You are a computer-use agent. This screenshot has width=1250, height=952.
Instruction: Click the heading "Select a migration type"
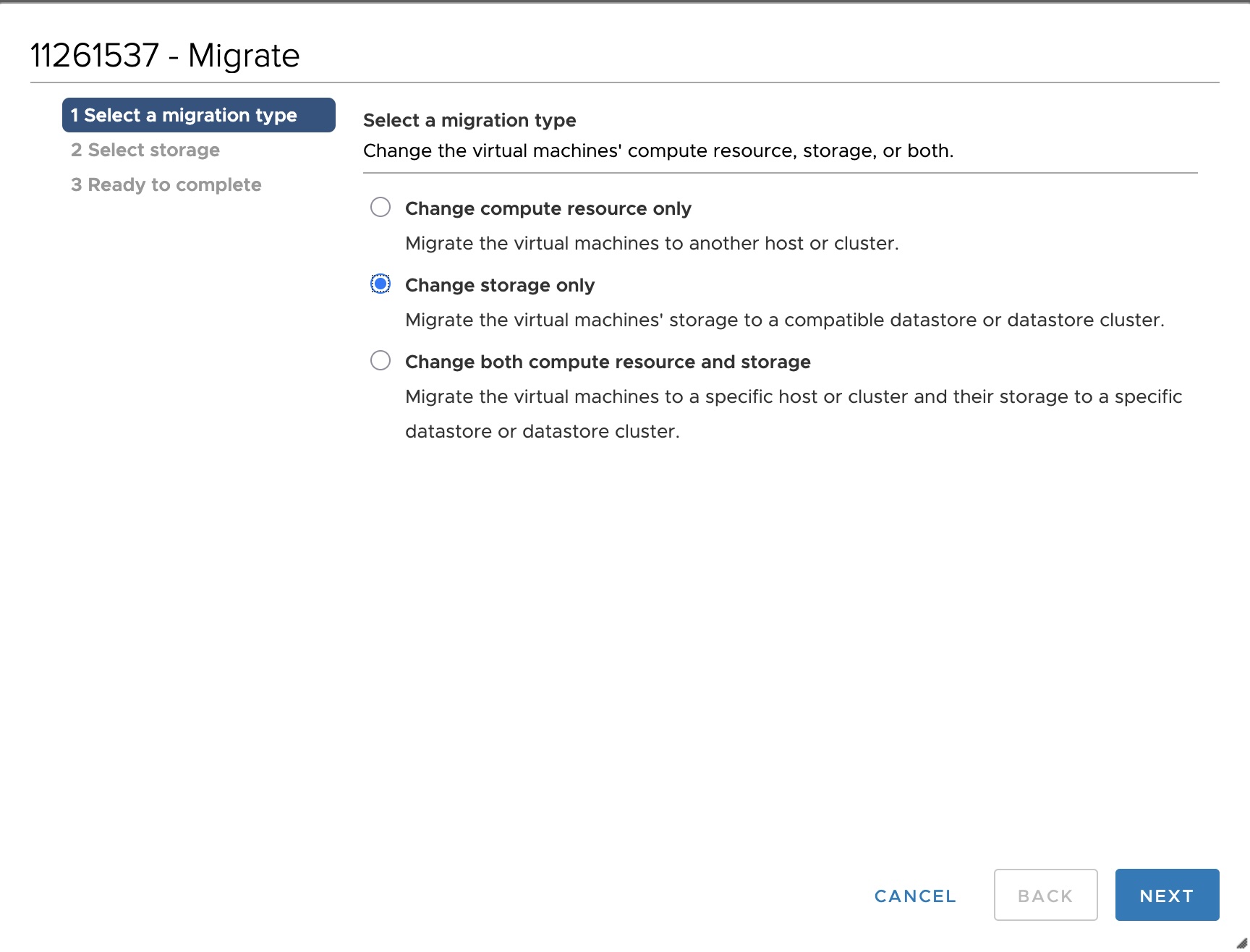(469, 120)
